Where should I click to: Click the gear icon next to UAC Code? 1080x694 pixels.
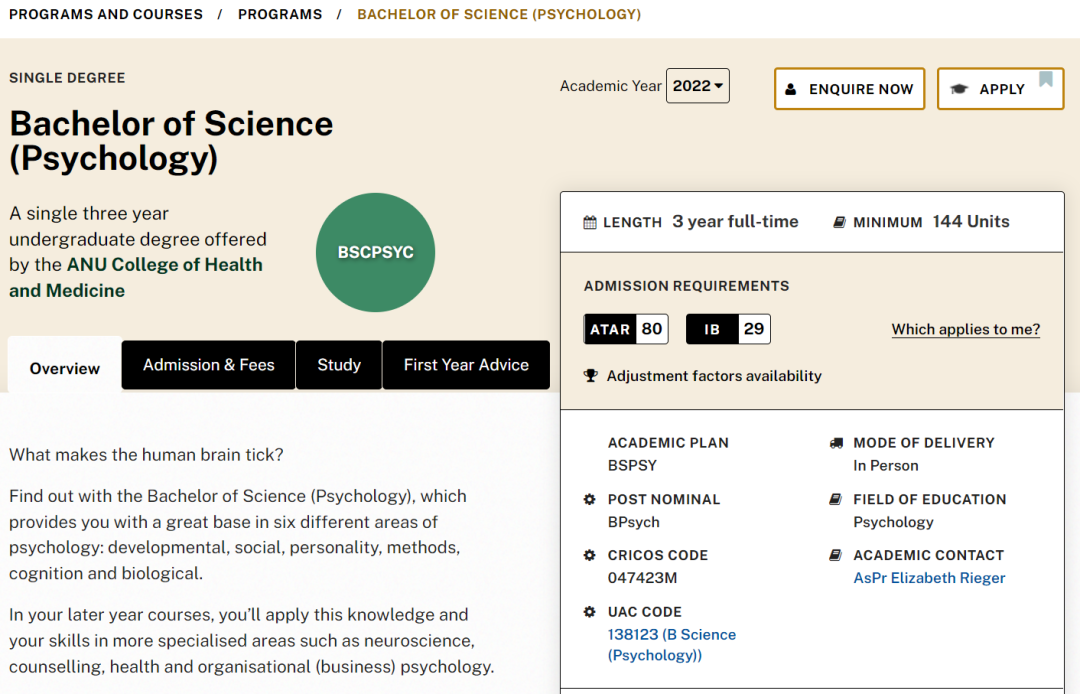590,611
